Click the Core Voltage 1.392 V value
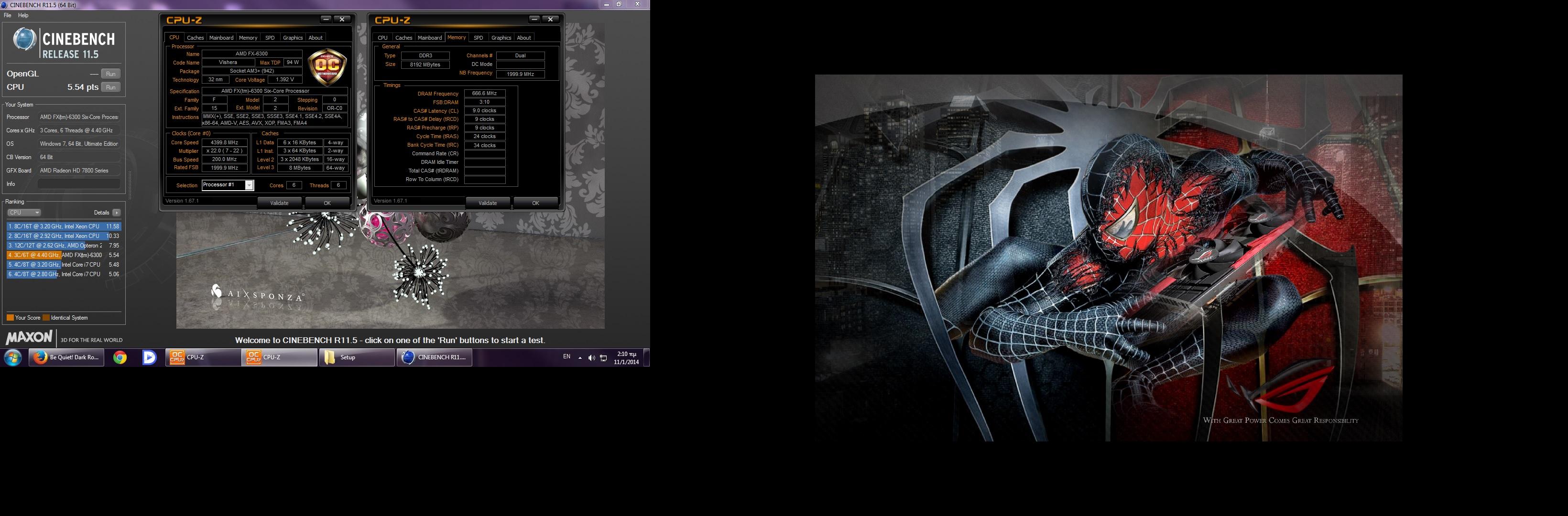 click(285, 80)
